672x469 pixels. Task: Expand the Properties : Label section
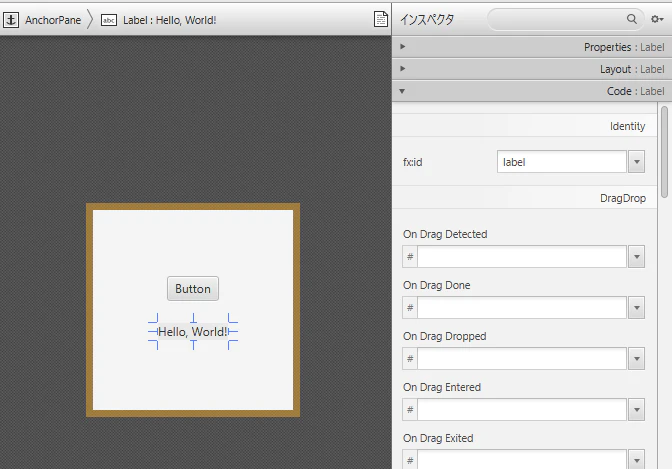click(x=531, y=47)
